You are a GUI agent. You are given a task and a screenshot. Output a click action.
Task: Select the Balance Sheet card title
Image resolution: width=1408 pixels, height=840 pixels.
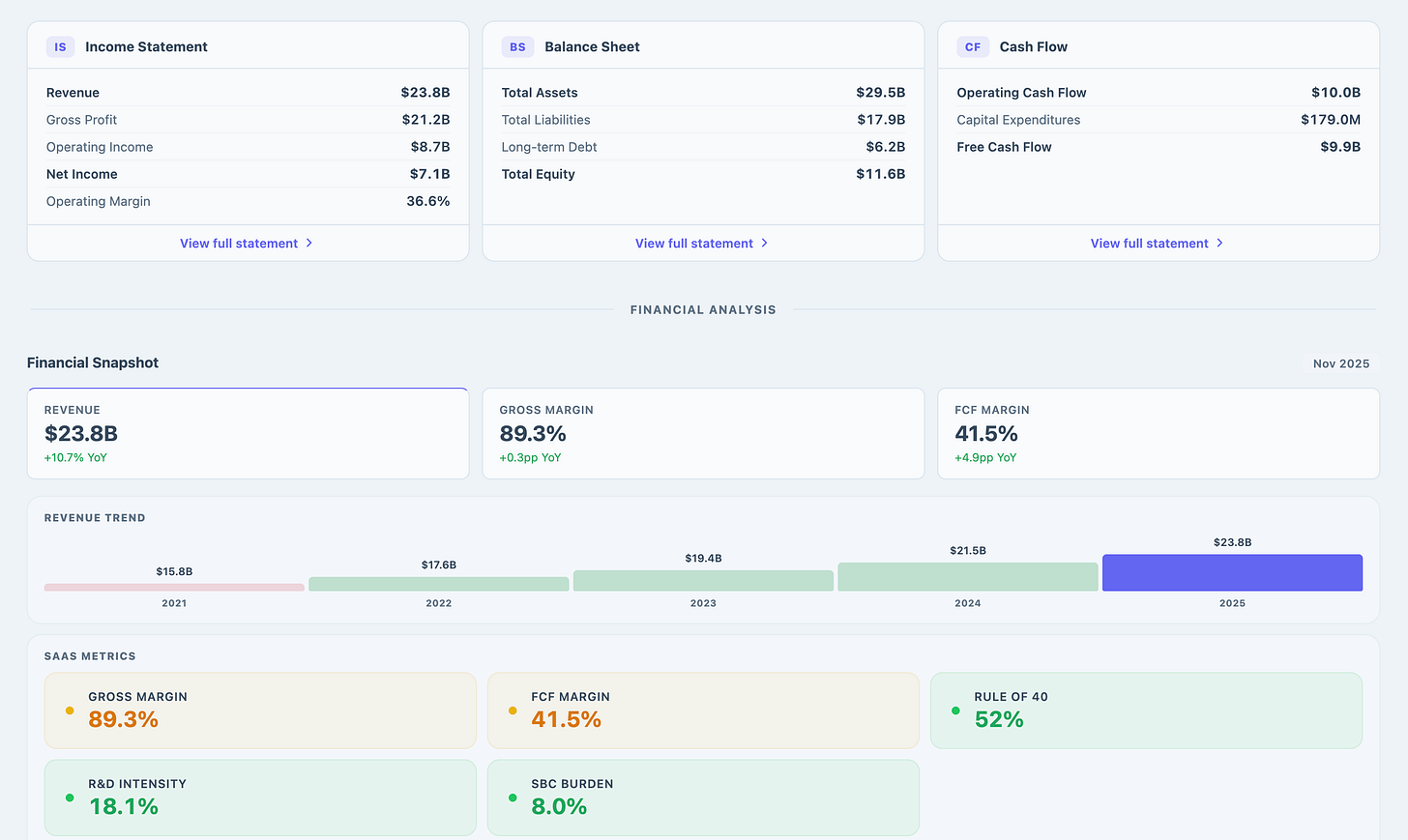(x=592, y=46)
